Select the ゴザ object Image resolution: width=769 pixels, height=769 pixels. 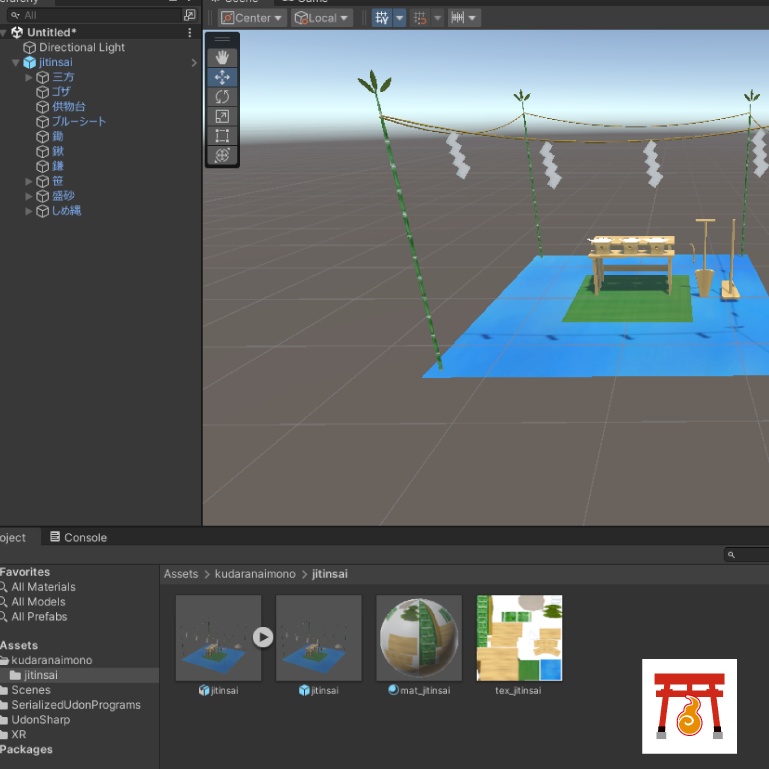61,92
